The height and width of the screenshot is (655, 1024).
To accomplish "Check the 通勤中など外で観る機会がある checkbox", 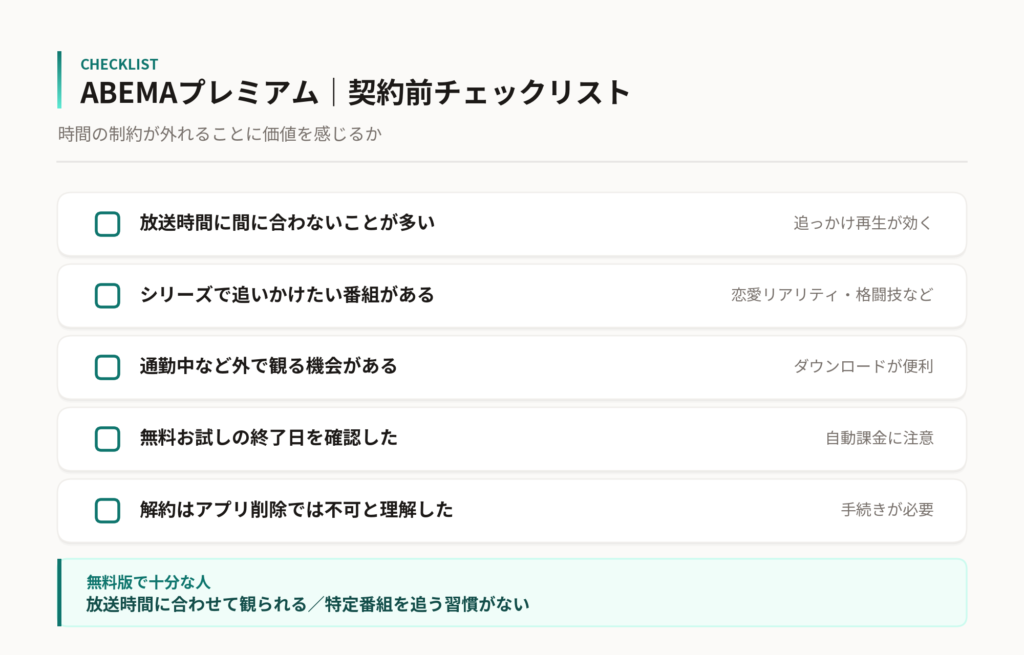I will [108, 367].
